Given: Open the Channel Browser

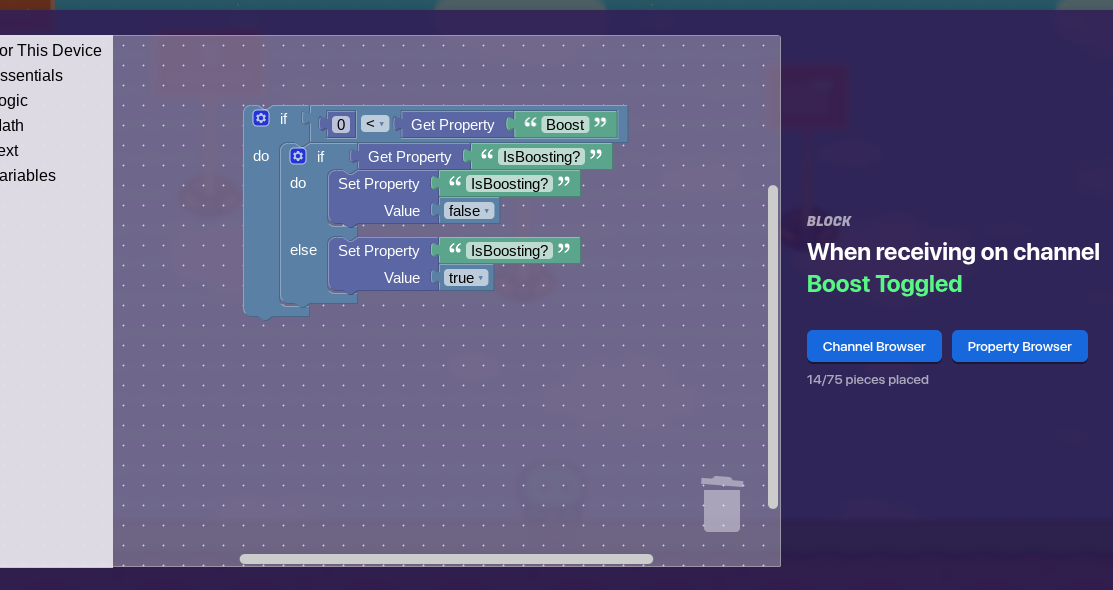Looking at the screenshot, I should pyautogui.click(x=873, y=346).
